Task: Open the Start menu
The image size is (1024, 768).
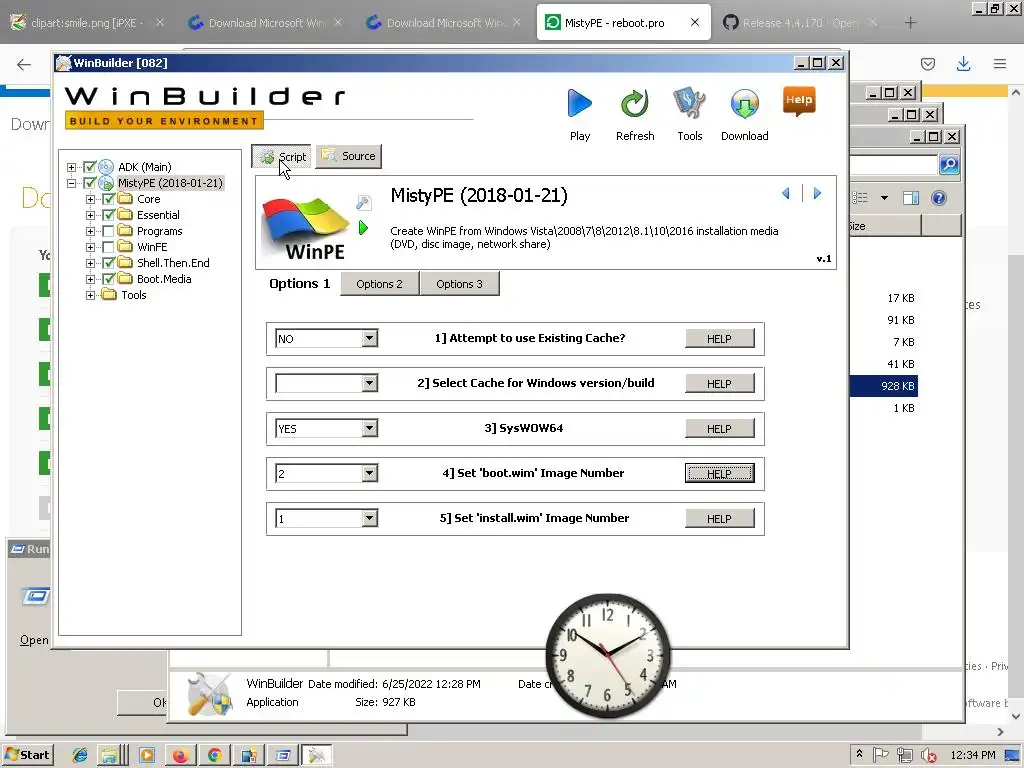Action: pyautogui.click(x=27, y=755)
